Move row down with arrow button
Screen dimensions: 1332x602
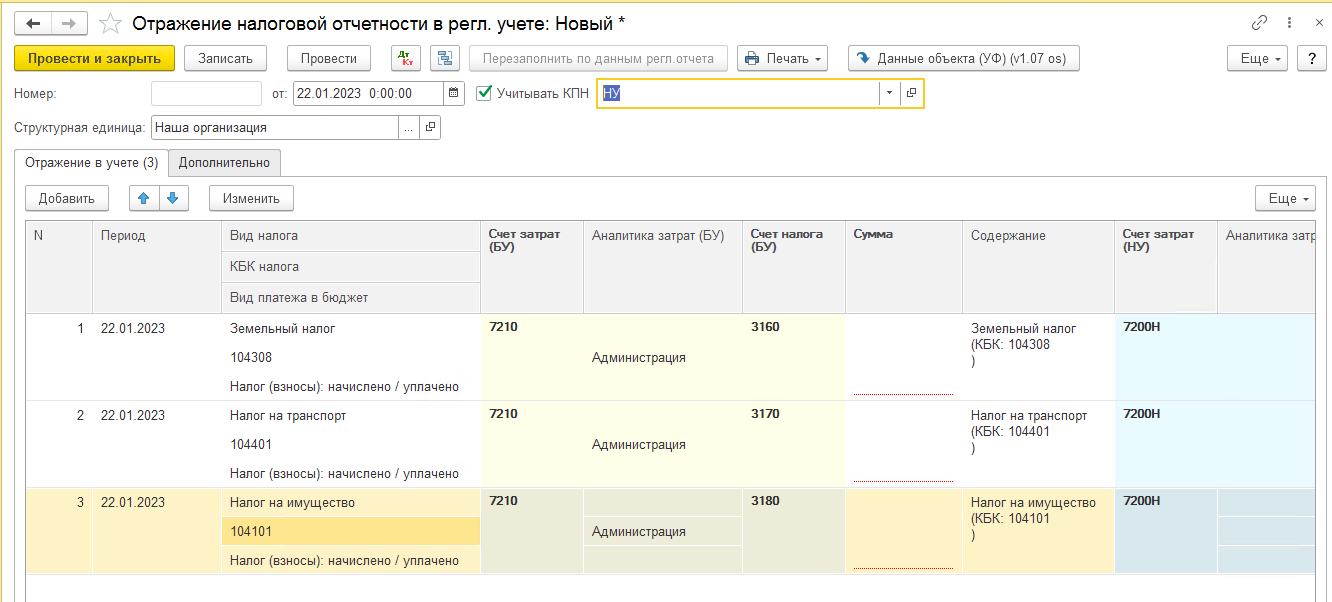173,198
